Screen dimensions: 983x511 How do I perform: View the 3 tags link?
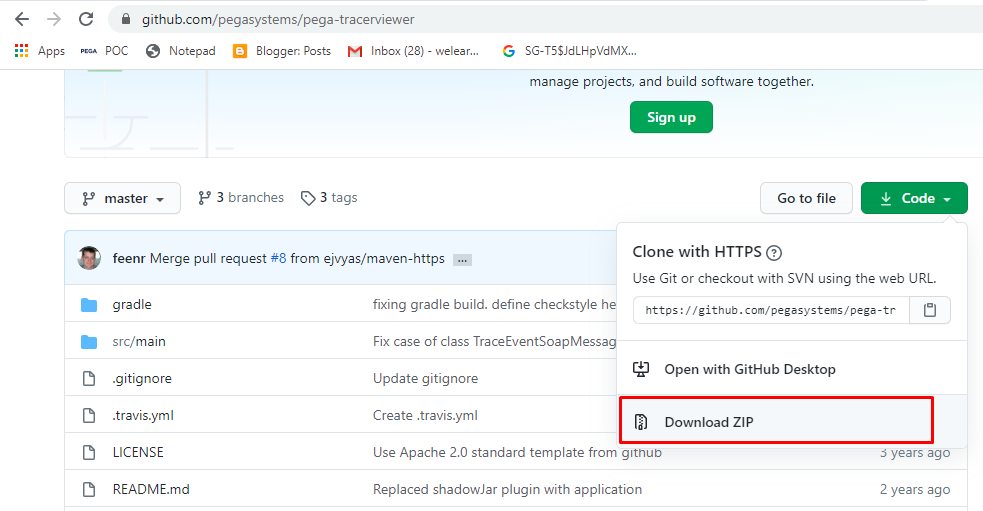coord(329,198)
